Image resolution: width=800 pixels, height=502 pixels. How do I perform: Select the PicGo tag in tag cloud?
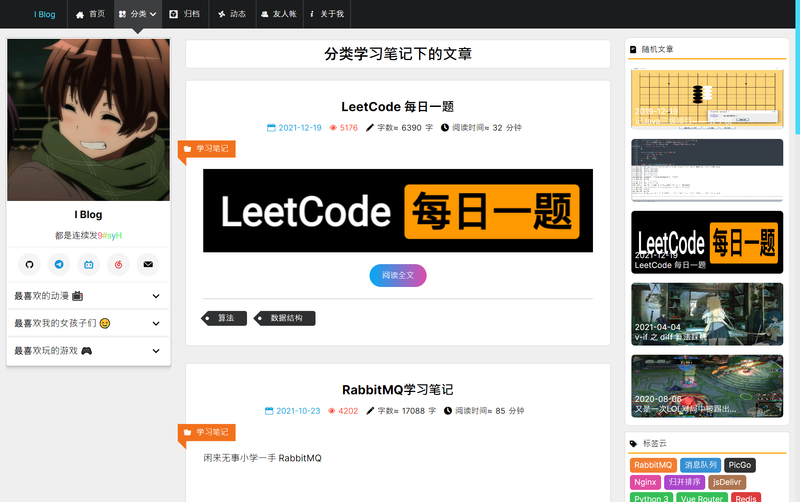(x=740, y=465)
